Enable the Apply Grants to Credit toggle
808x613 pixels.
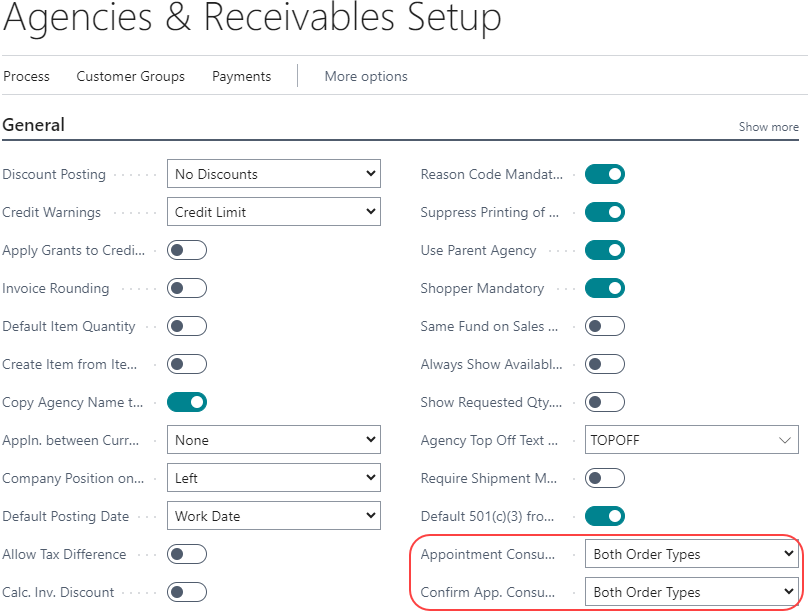(x=187, y=250)
